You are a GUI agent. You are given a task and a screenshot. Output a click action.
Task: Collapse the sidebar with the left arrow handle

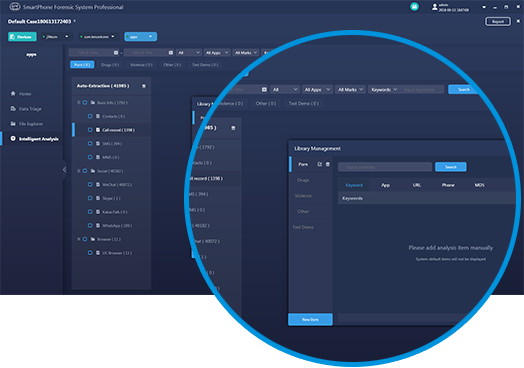click(x=64, y=170)
